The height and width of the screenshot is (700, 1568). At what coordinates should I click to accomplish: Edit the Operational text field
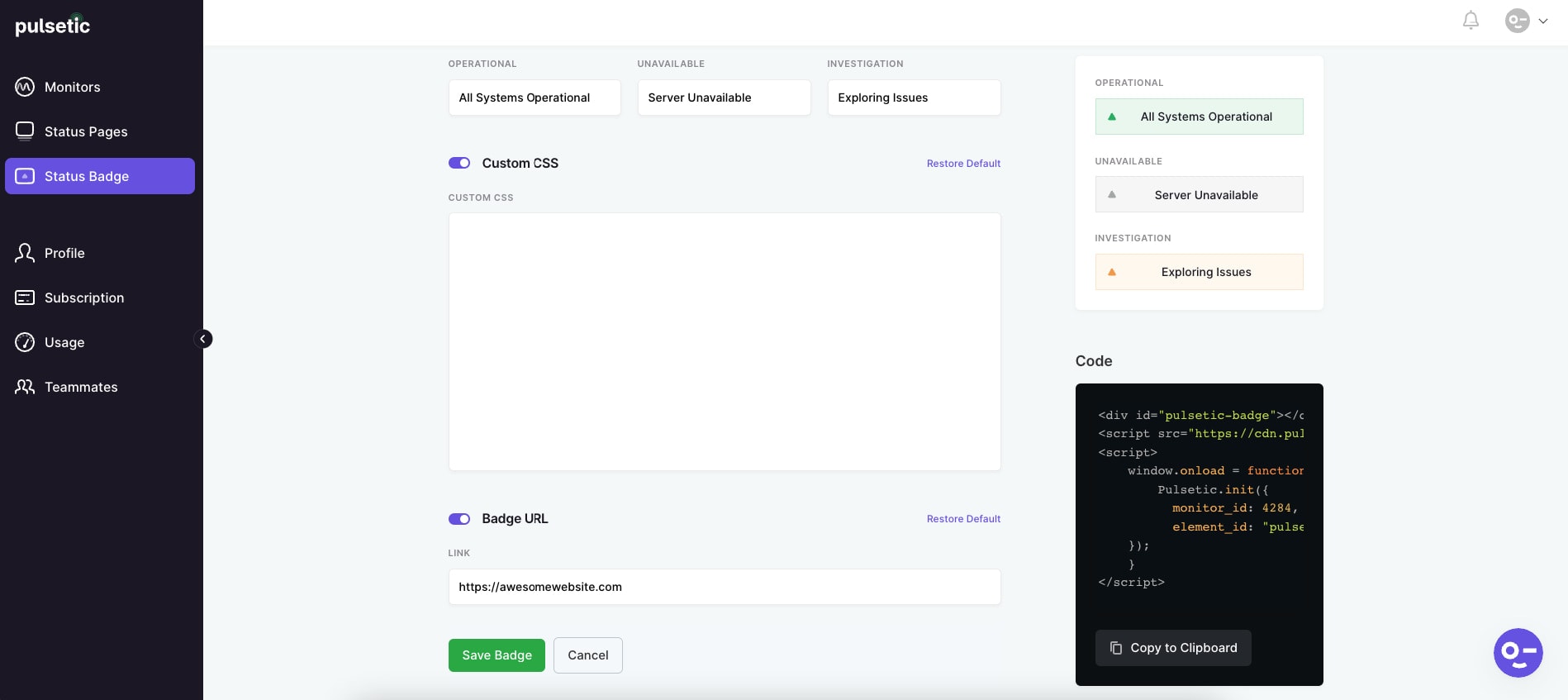click(535, 98)
